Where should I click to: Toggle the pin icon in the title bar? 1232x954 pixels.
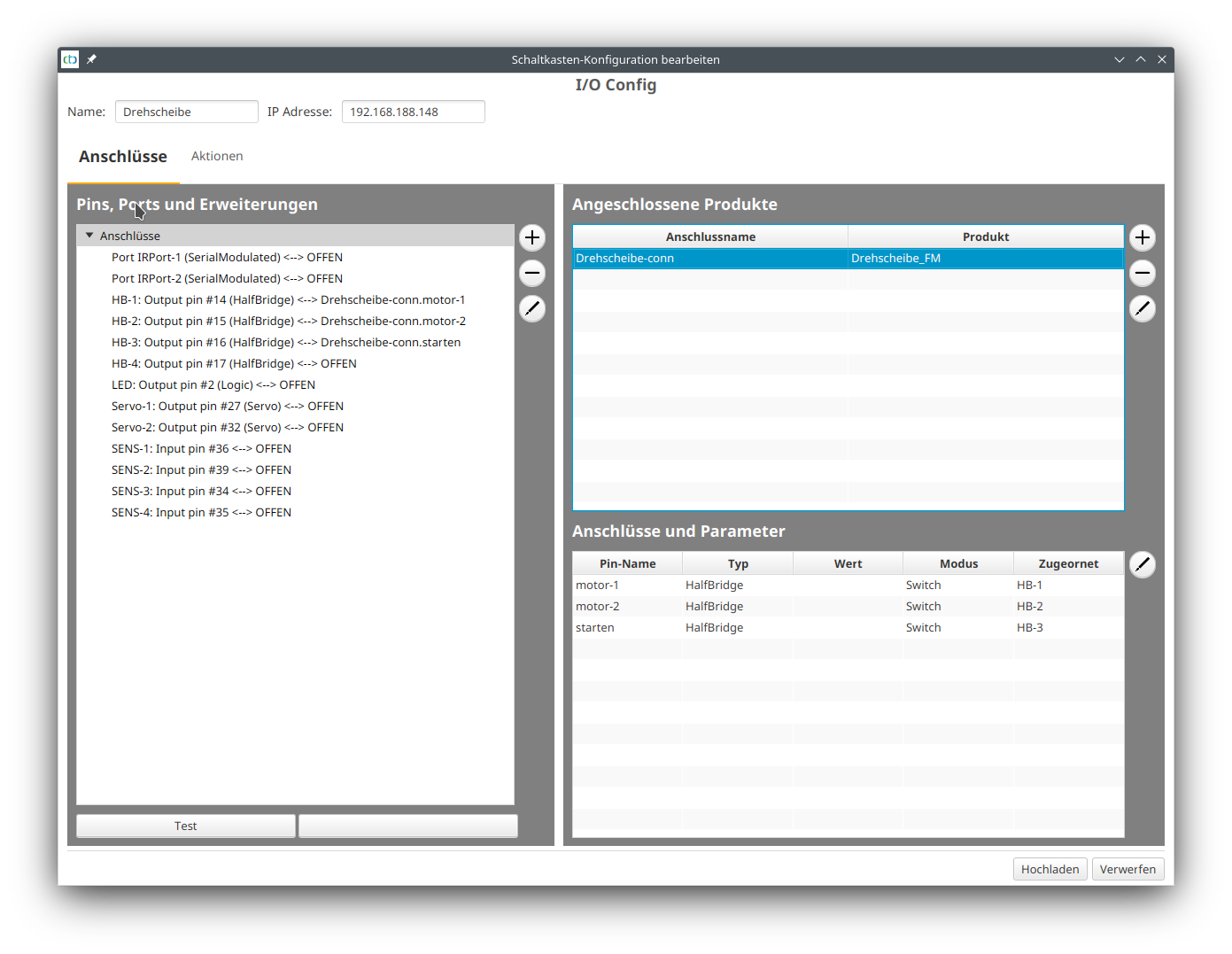coord(91,59)
